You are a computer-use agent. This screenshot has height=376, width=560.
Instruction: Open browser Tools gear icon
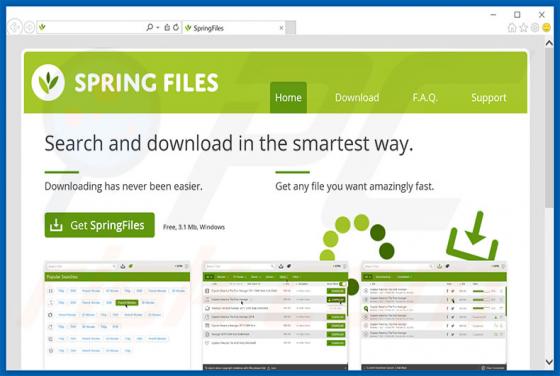(535, 28)
